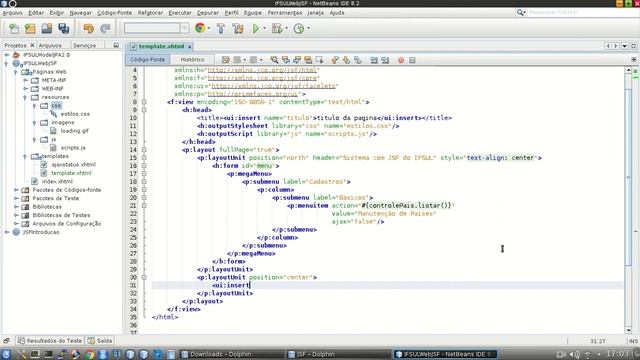
Task: Open the Run Project dropdown arrow
Action: (x=264, y=29)
